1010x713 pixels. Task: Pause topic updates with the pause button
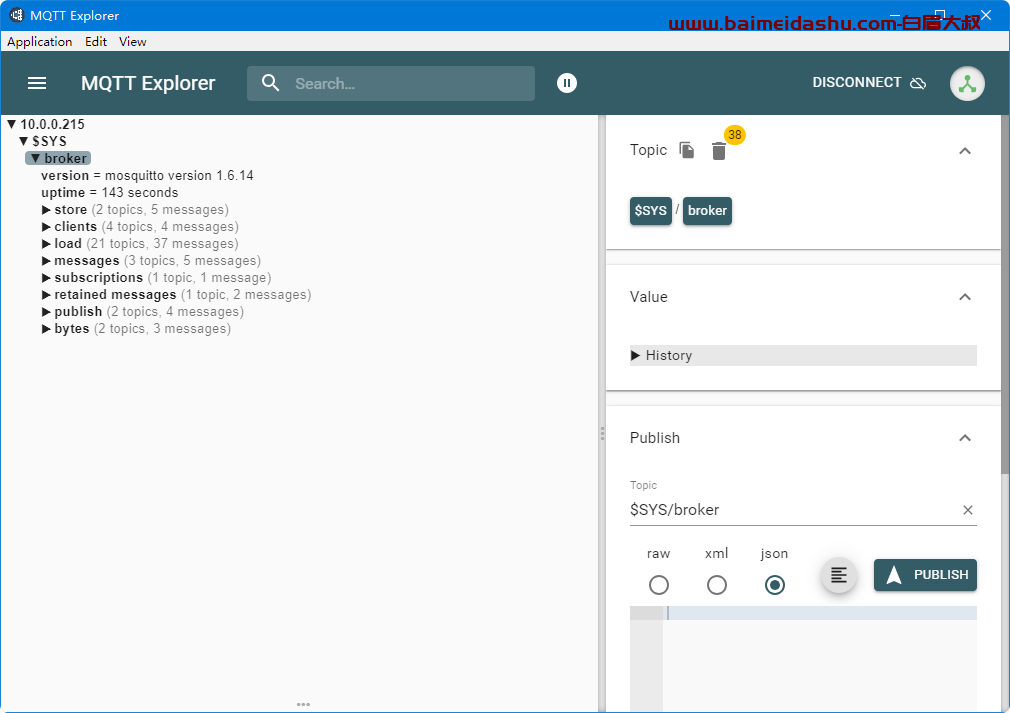click(x=567, y=83)
